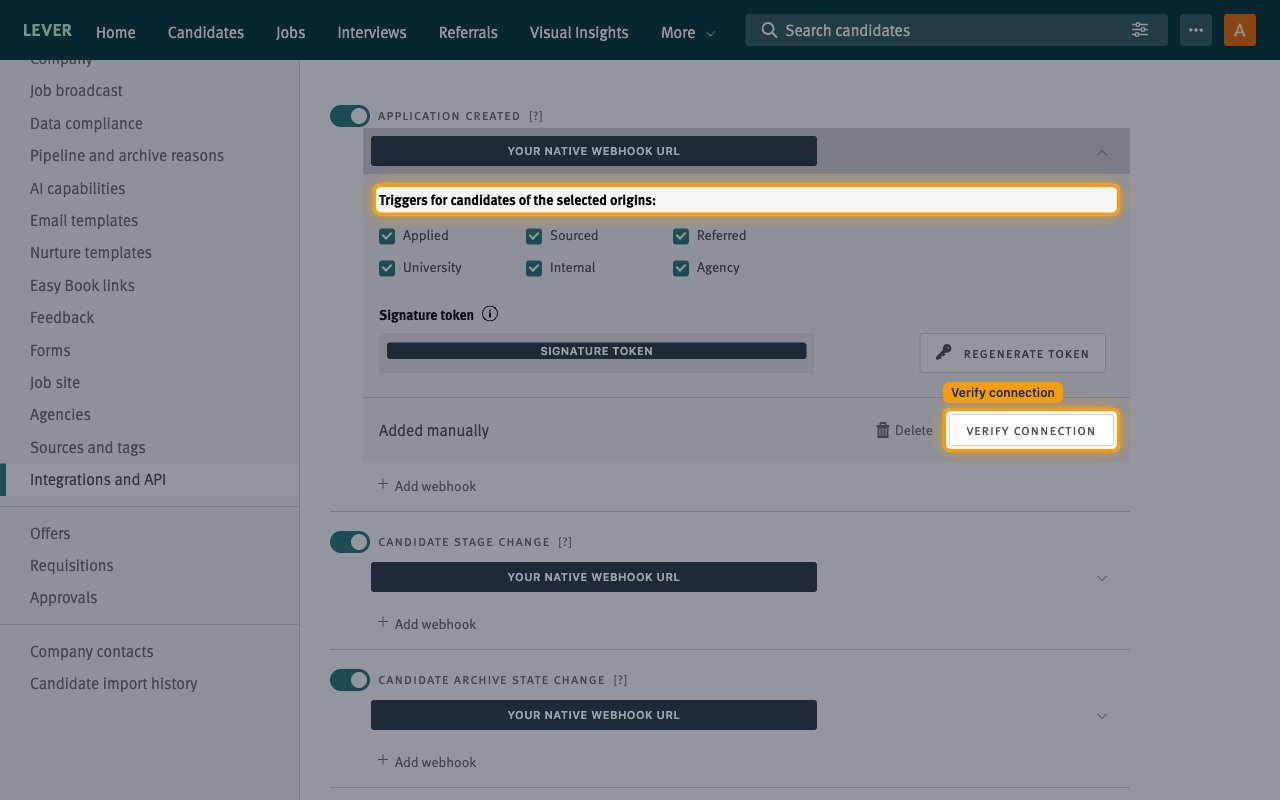Open the More dropdown in top navigation
Image resolution: width=1280 pixels, height=800 pixels.
tap(688, 32)
